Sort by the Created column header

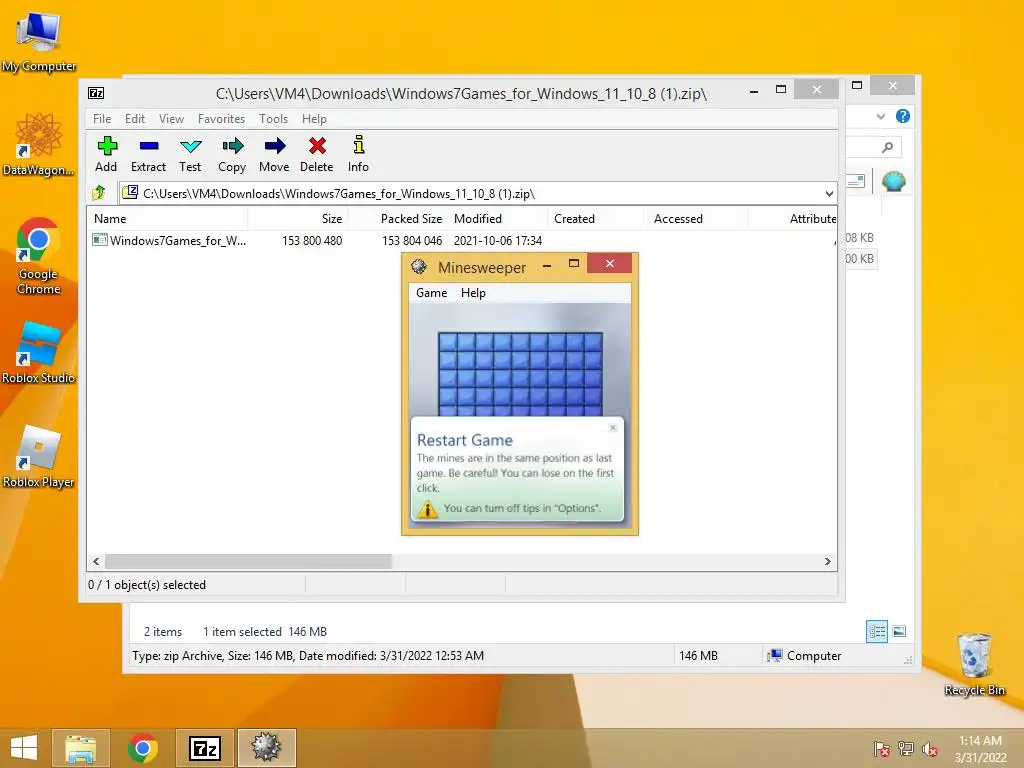(x=597, y=219)
